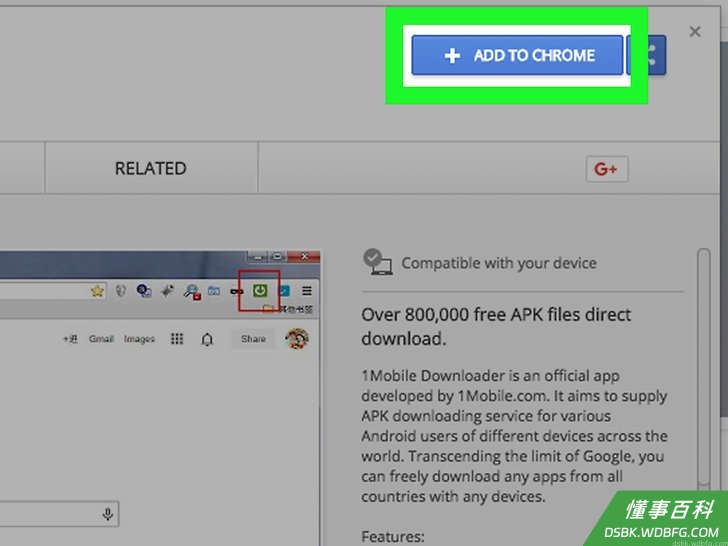Open the extension screenshot thumbnail
The height and width of the screenshot is (546, 728).
pyautogui.click(x=160, y=398)
